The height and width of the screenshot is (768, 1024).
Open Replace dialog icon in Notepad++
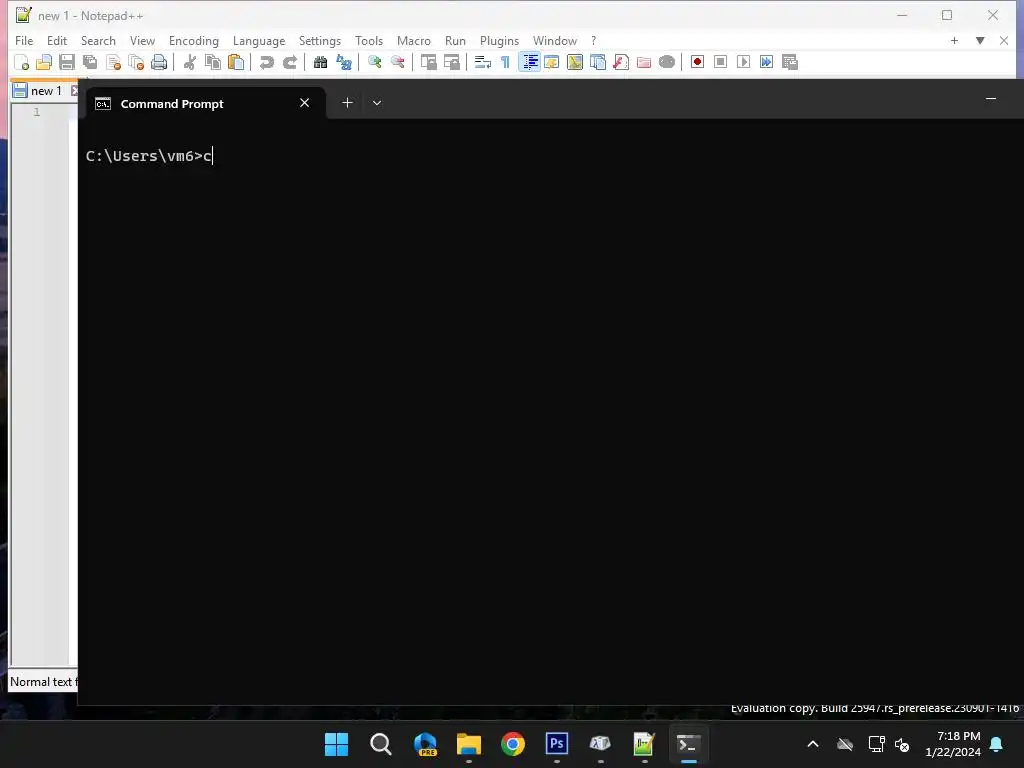(x=344, y=62)
